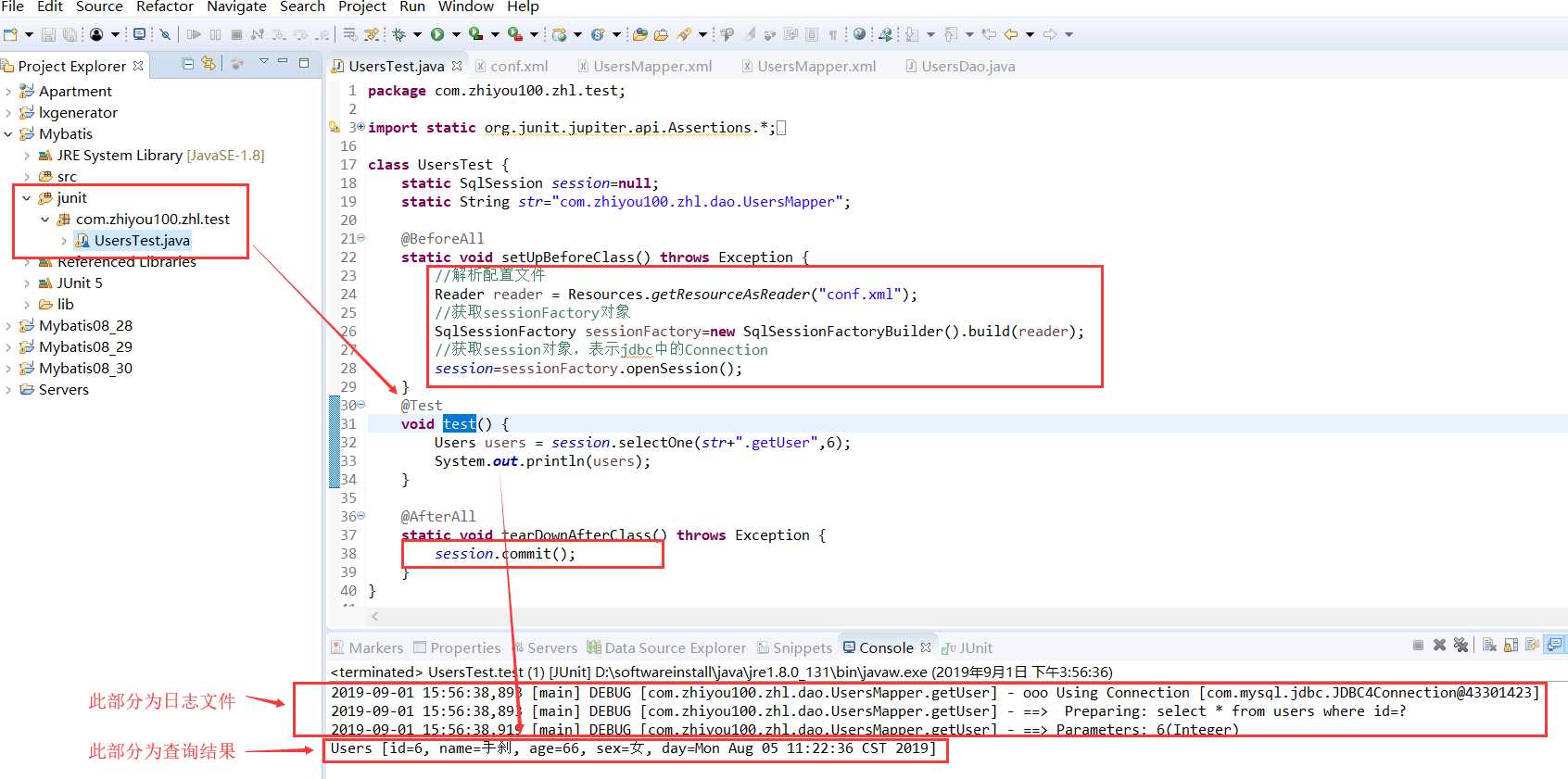Open the Window menu
This screenshot has width=1568, height=779.
pos(465,6)
